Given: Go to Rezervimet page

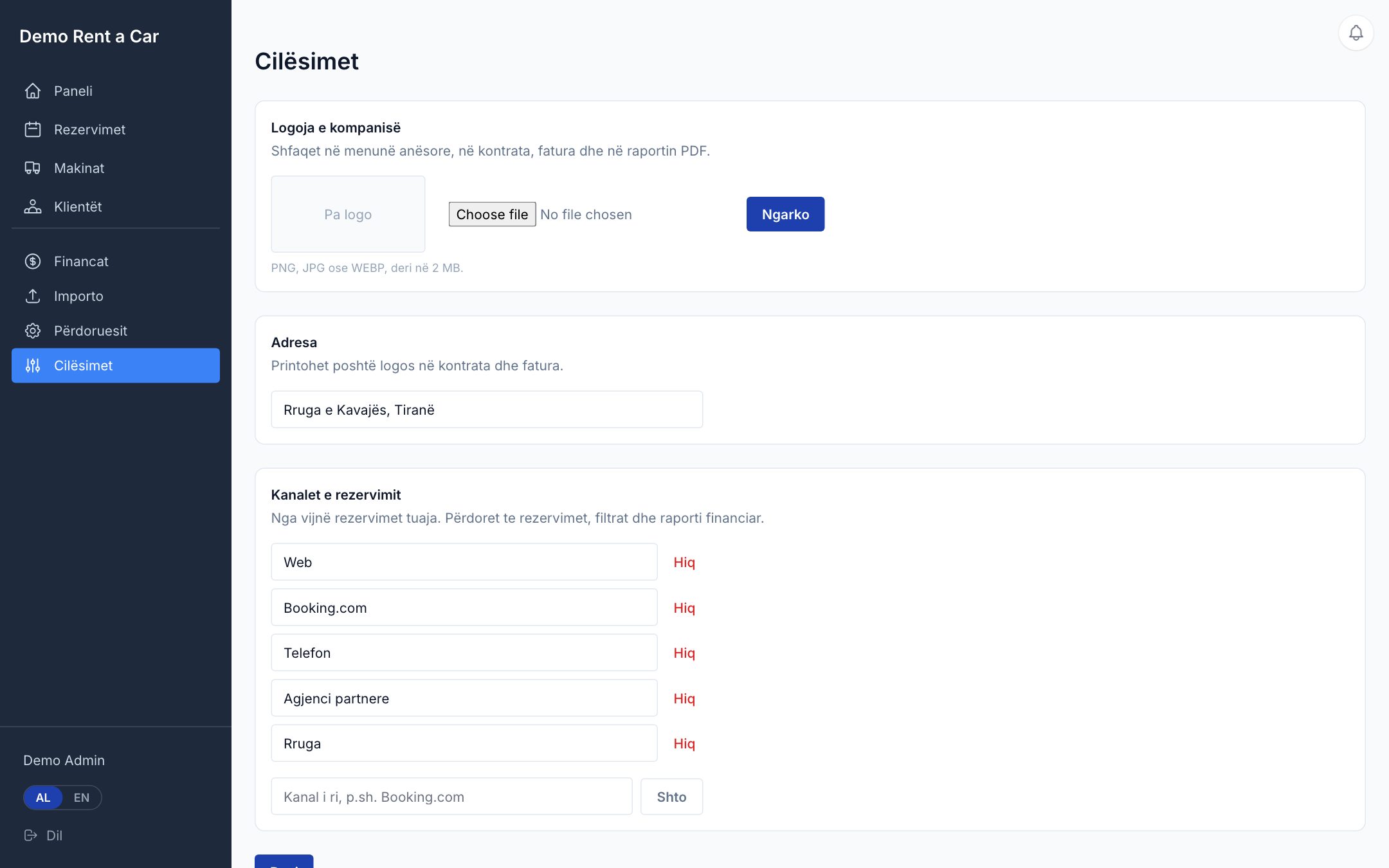Looking at the screenshot, I should (116, 129).
